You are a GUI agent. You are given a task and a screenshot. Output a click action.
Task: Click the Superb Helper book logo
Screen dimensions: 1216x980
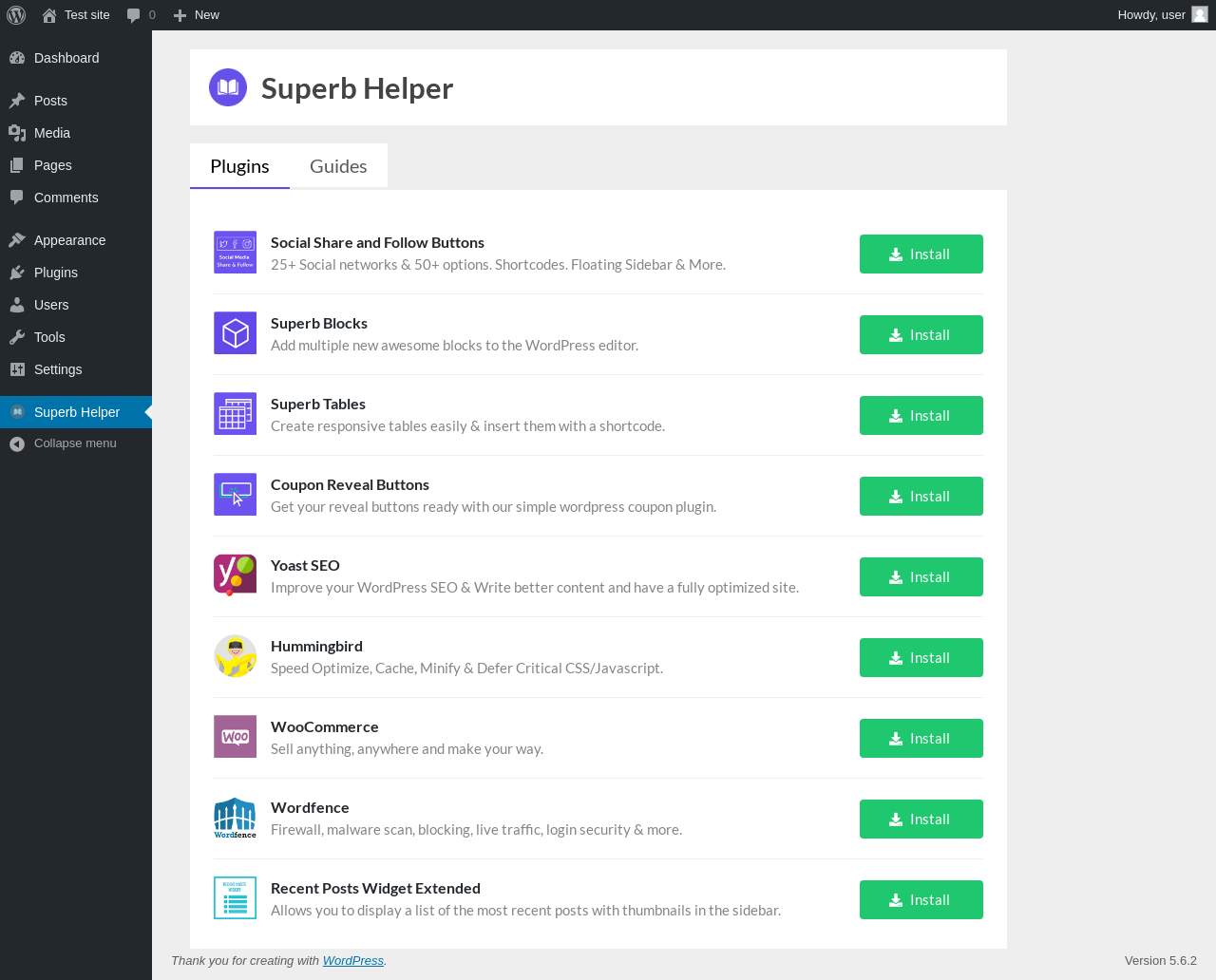pyautogui.click(x=228, y=87)
